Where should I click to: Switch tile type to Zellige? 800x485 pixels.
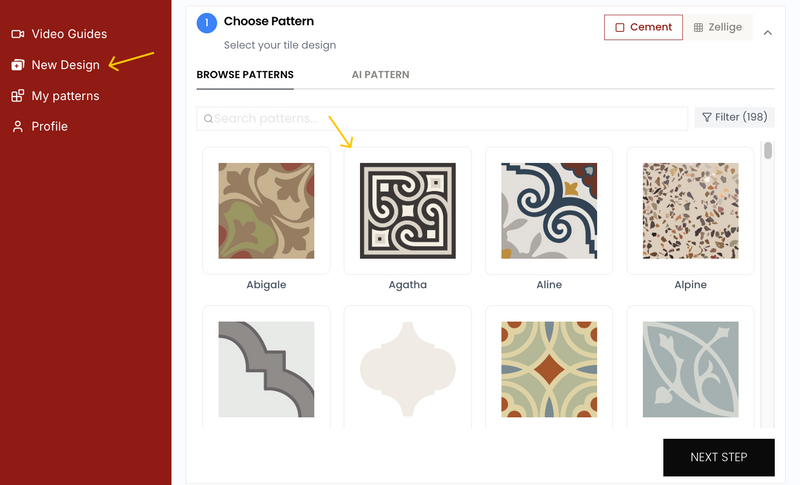click(x=718, y=27)
